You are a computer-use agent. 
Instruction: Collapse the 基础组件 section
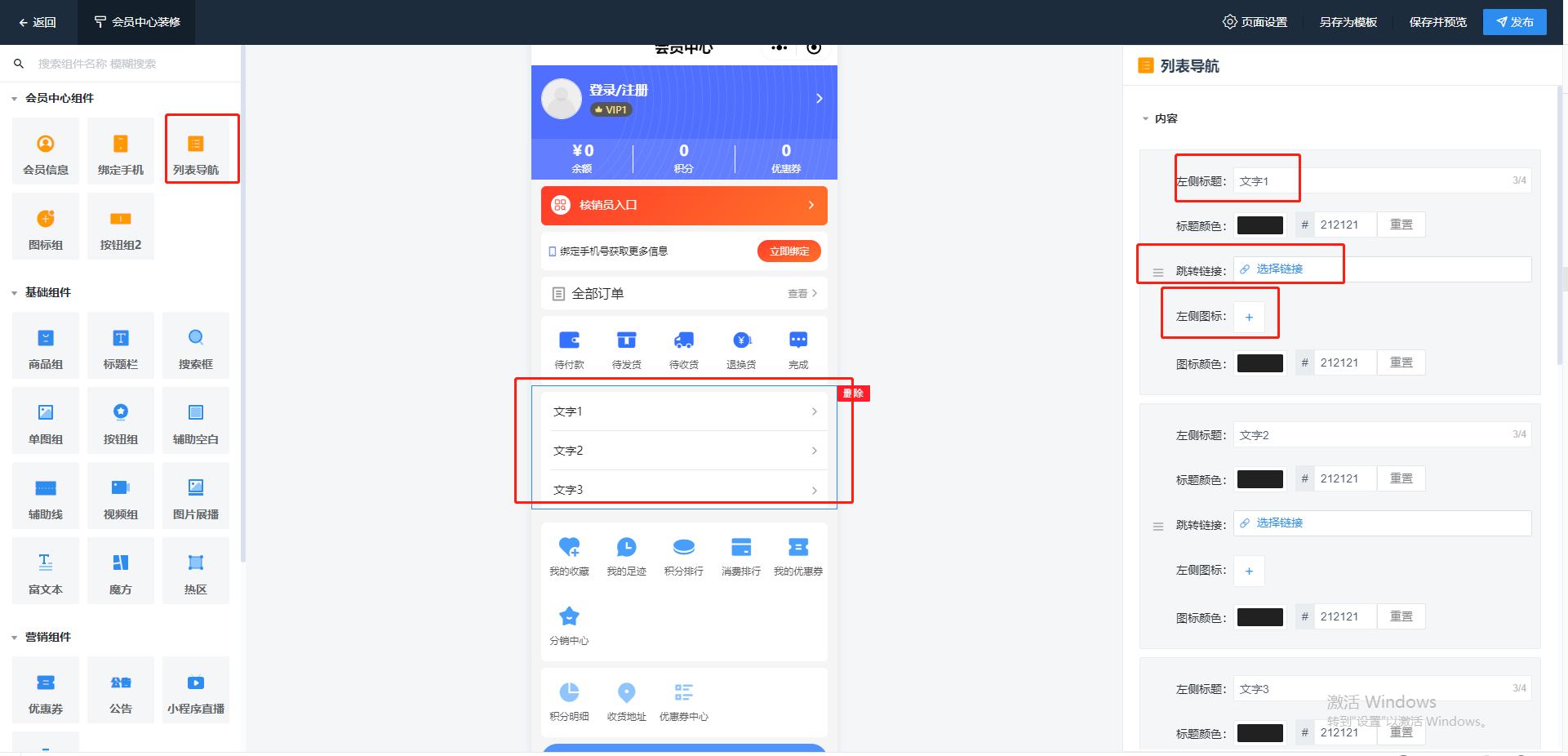click(14, 293)
